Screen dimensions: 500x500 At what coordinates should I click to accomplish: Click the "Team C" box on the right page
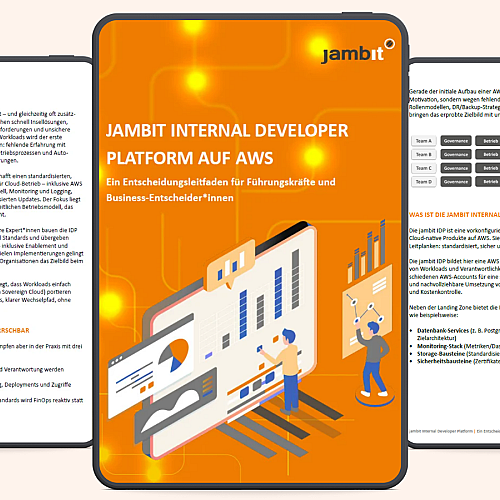(424, 168)
